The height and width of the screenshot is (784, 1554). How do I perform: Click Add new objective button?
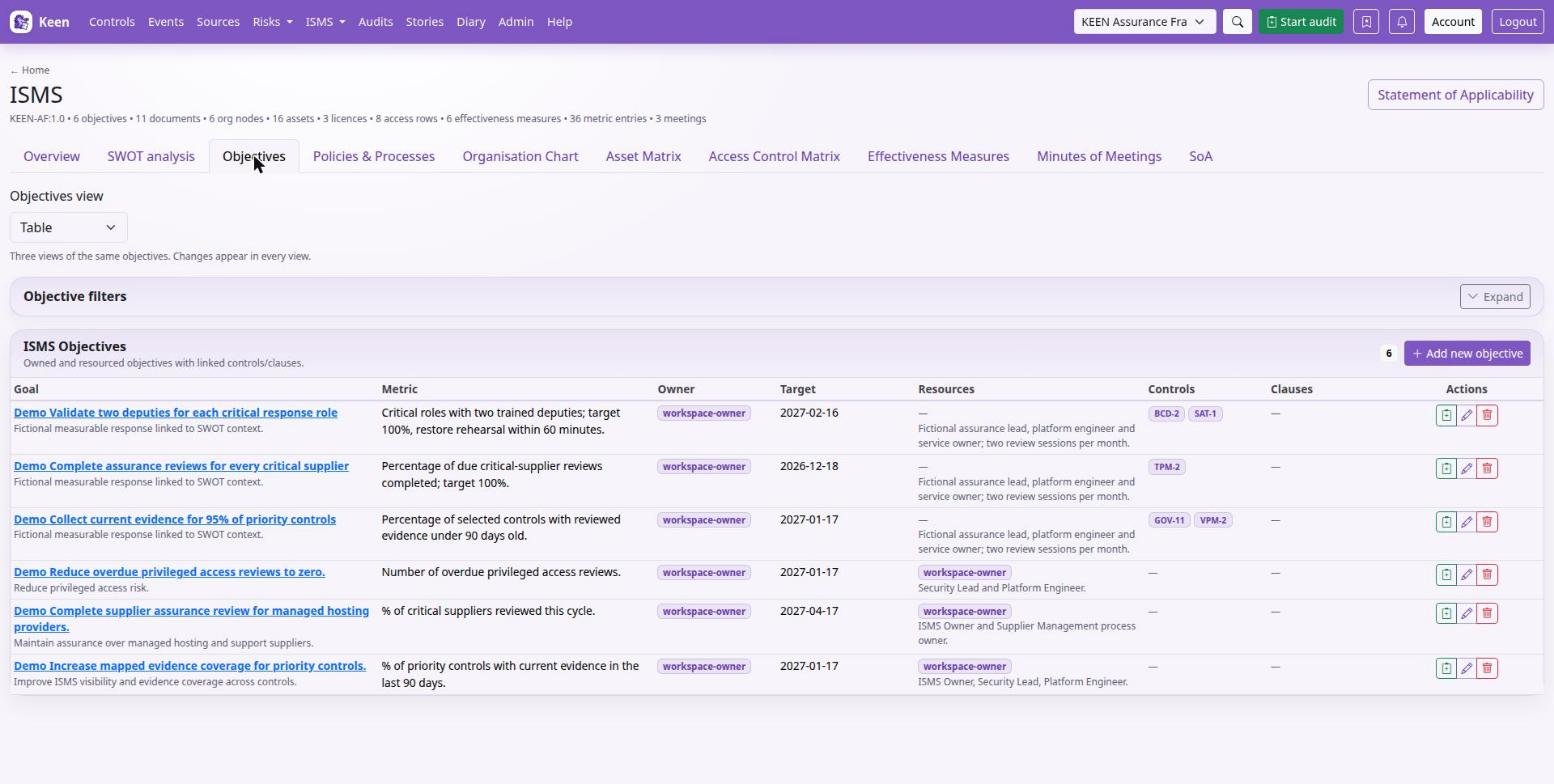click(1467, 353)
